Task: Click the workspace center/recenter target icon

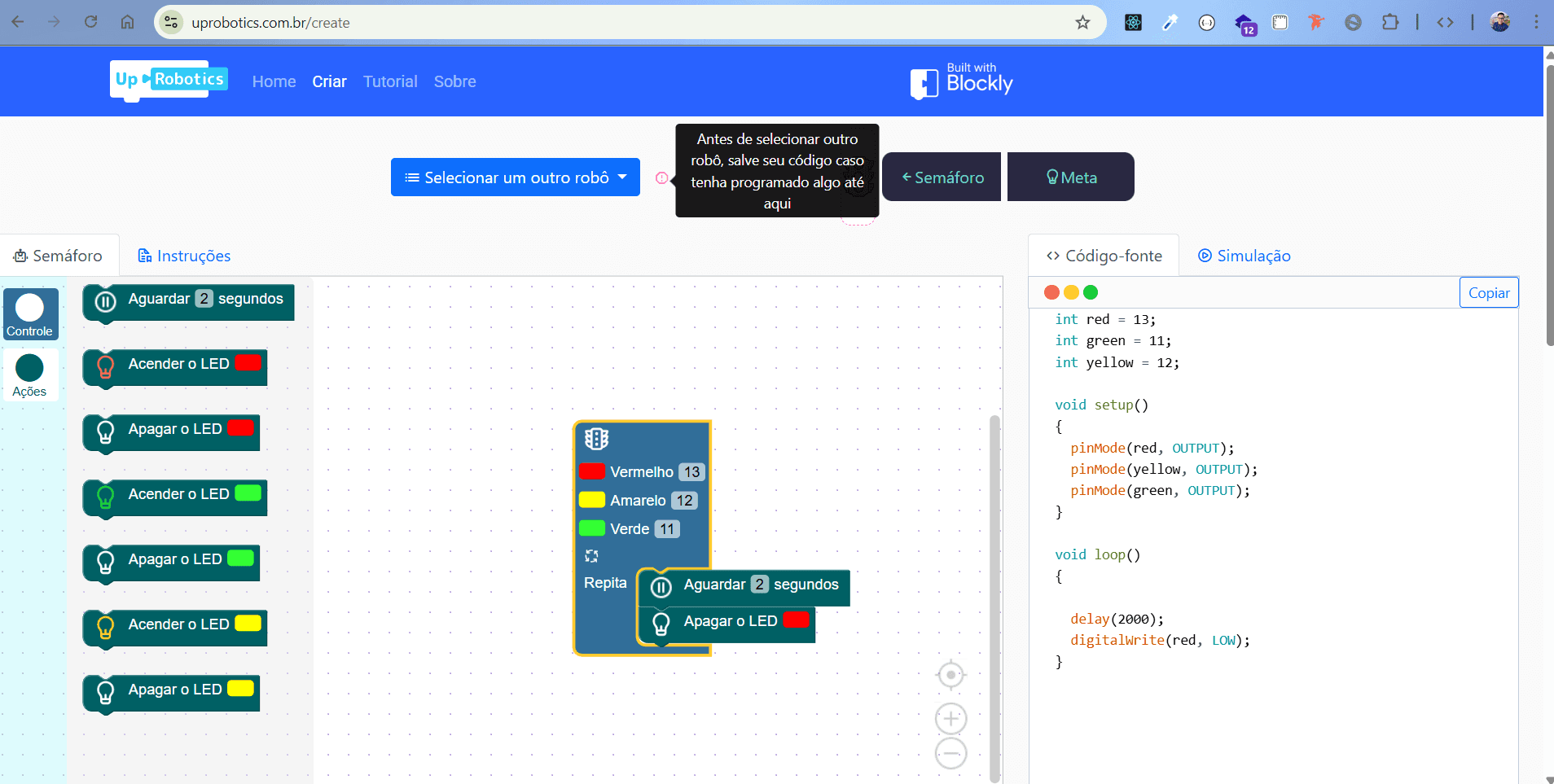Action: tap(950, 675)
